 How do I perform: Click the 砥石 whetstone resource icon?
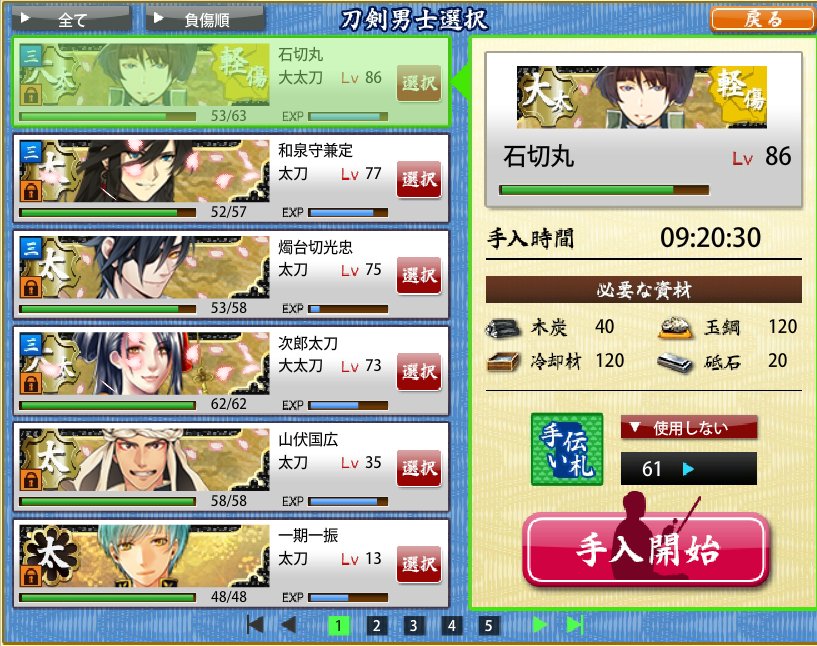pos(675,362)
